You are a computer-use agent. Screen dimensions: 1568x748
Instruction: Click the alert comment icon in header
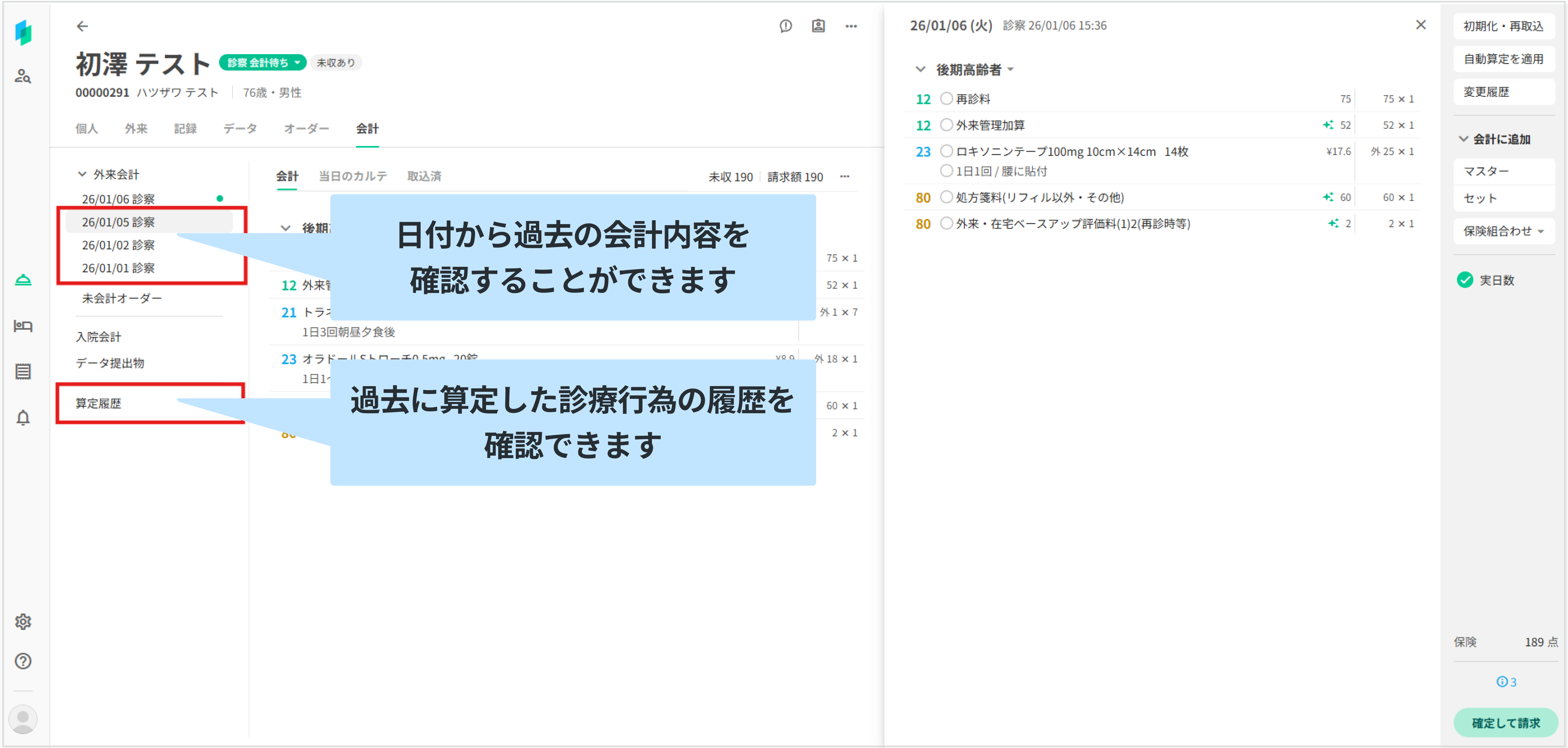point(786,25)
